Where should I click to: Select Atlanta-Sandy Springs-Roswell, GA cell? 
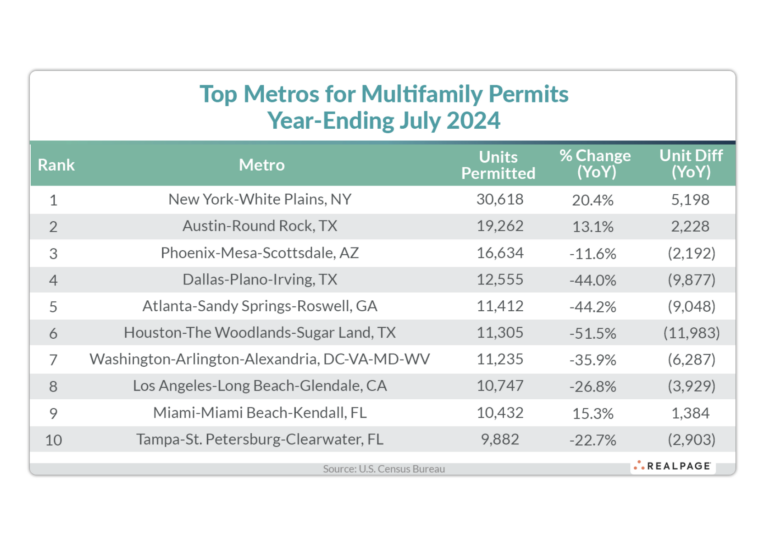click(x=261, y=305)
